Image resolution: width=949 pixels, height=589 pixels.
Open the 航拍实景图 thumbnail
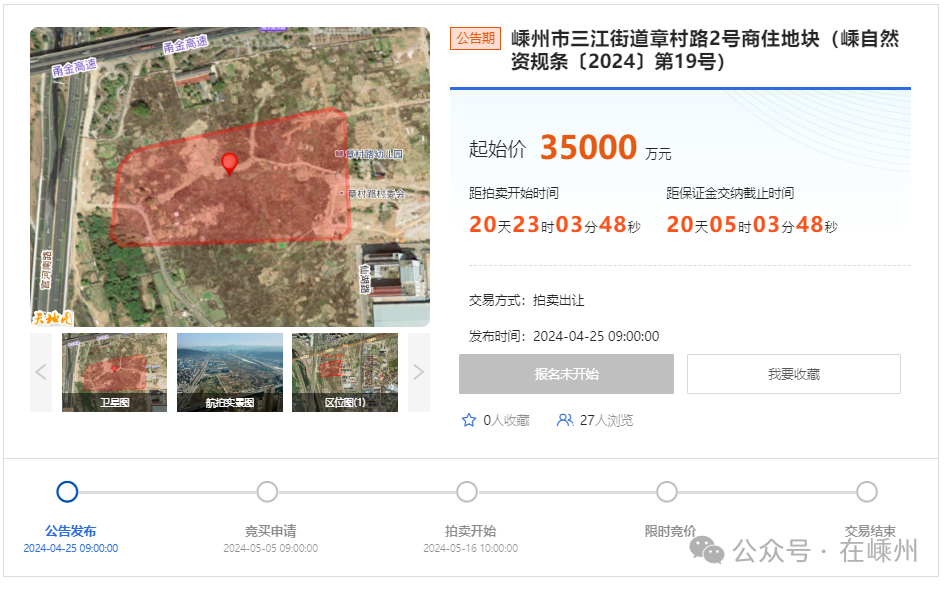(229, 372)
